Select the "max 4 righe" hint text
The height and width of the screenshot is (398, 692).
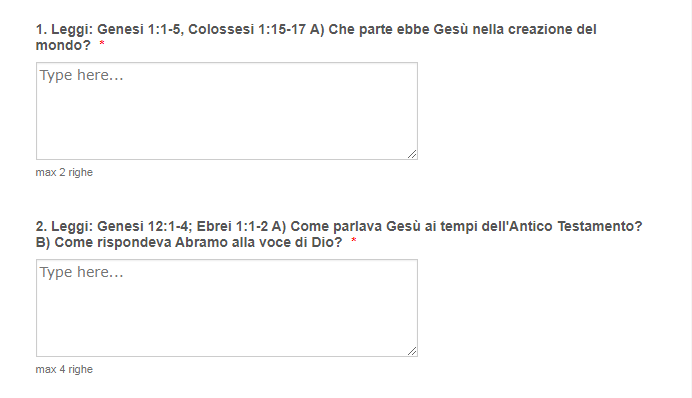click(64, 369)
